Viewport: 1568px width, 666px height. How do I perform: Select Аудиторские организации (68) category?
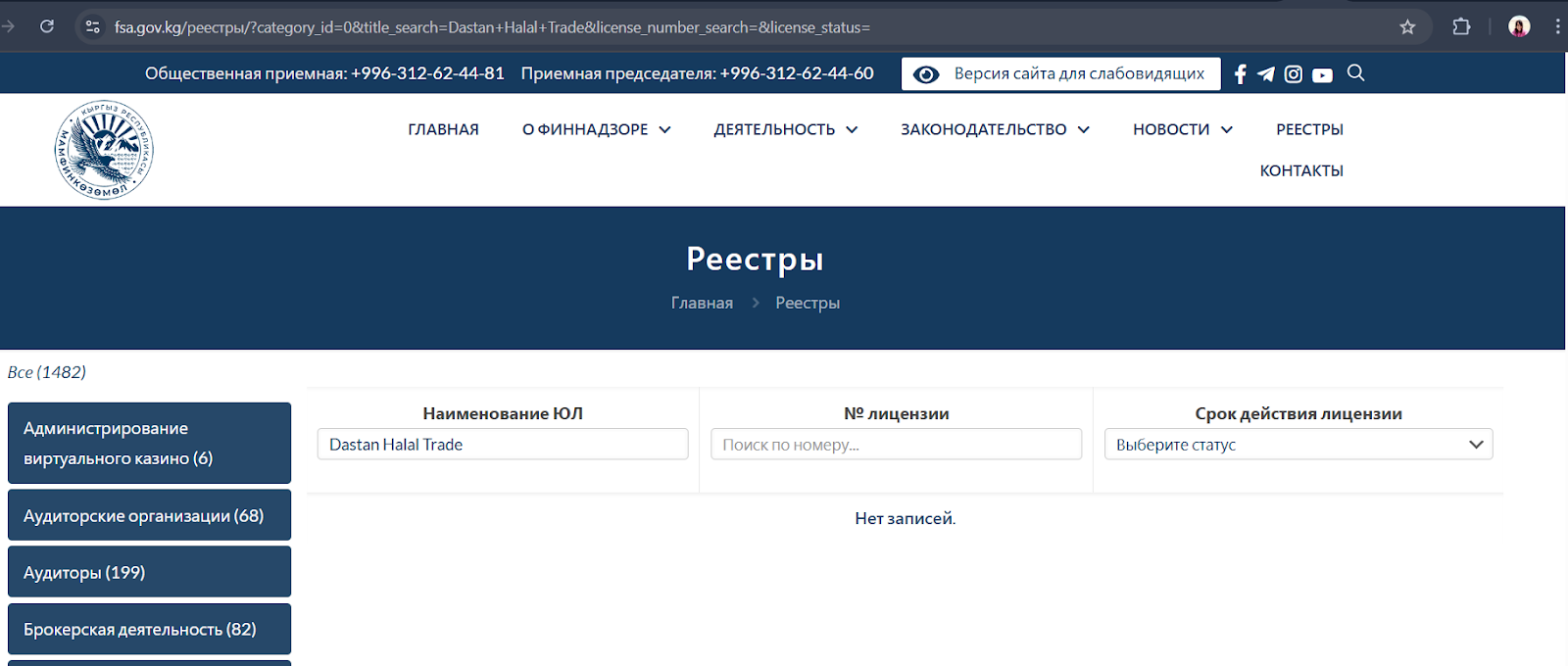pos(149,515)
